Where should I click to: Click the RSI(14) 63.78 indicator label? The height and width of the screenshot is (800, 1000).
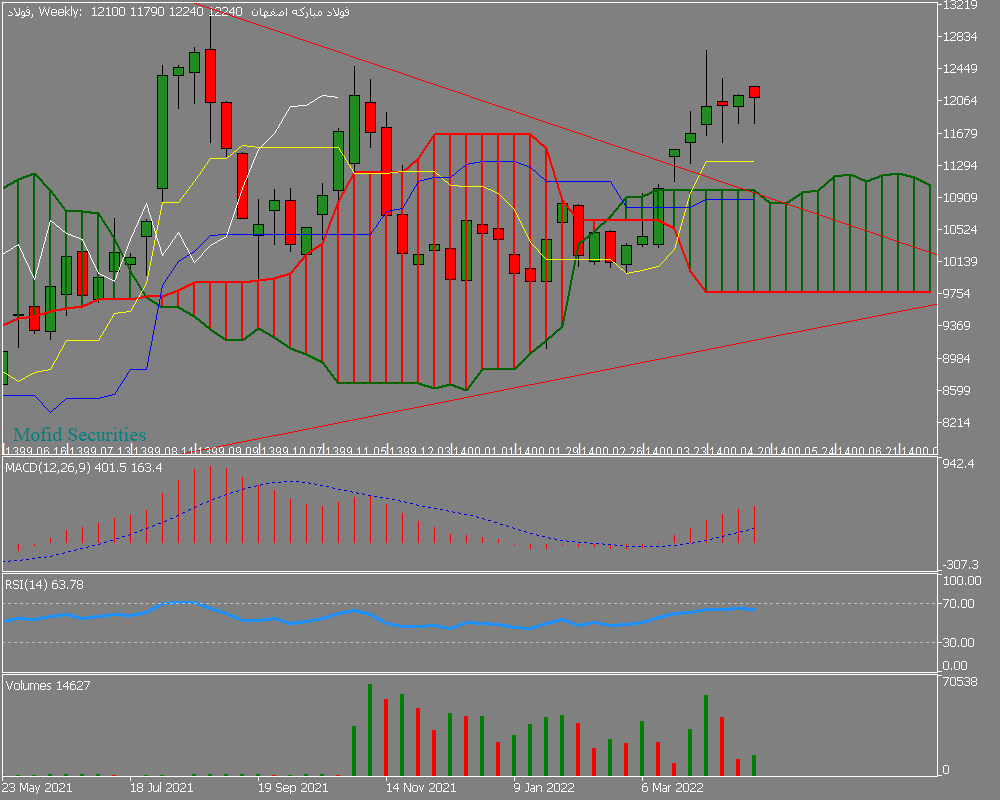pos(44,584)
